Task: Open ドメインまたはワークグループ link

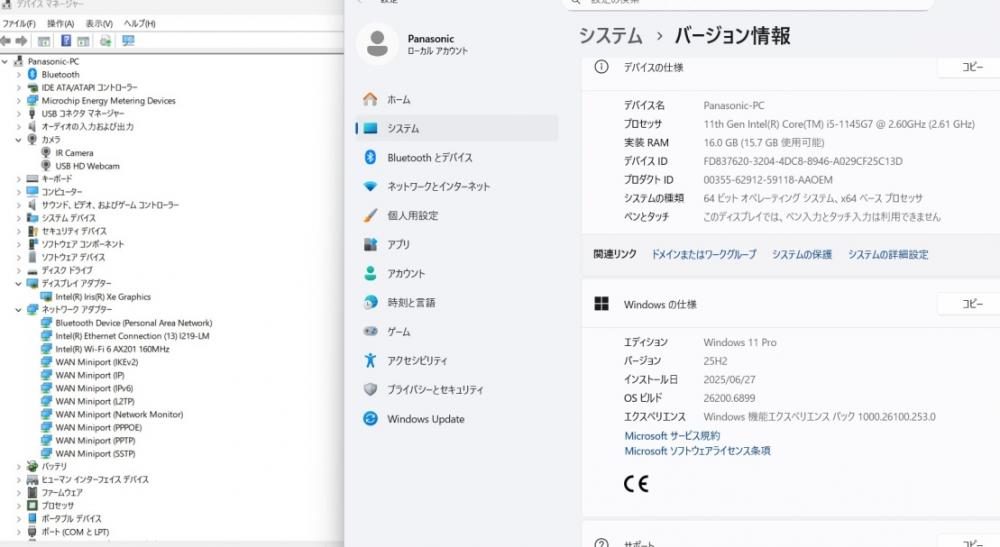Action: pos(703,254)
